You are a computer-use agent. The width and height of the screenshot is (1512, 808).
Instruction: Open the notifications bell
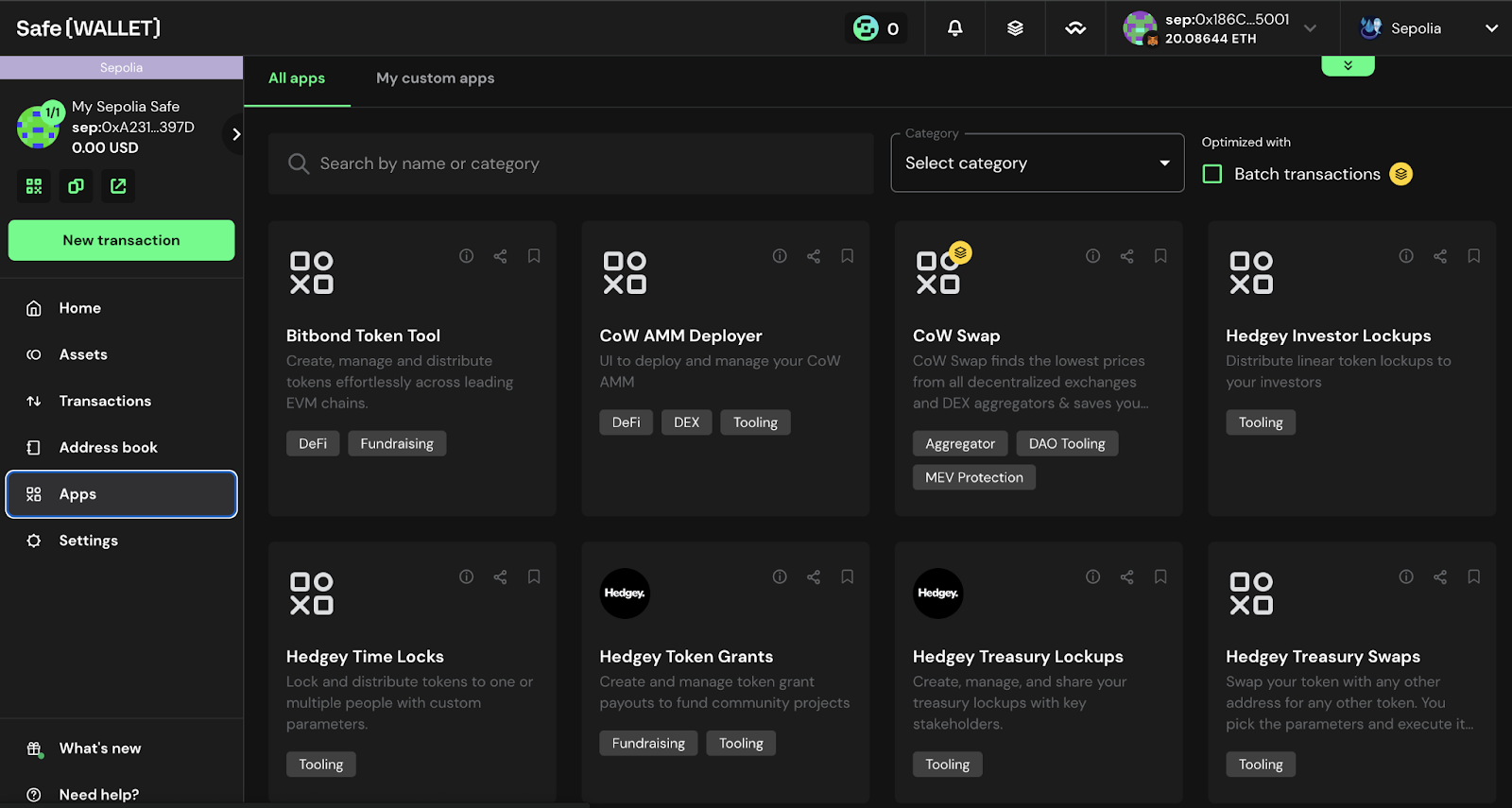[x=954, y=28]
